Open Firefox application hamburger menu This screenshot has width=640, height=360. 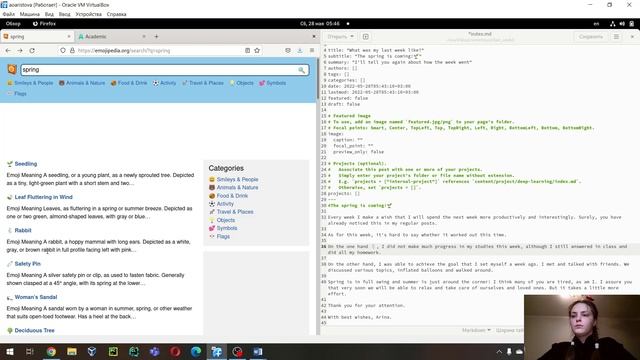(312, 50)
